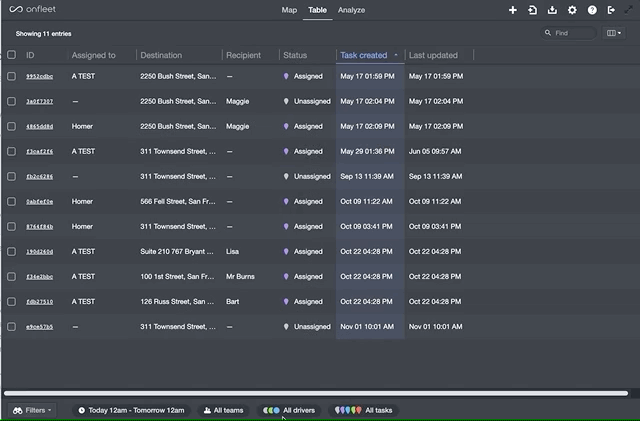640x421 pixels.
Task: Click the horizontal scrollbar under the table
Action: click(316, 393)
